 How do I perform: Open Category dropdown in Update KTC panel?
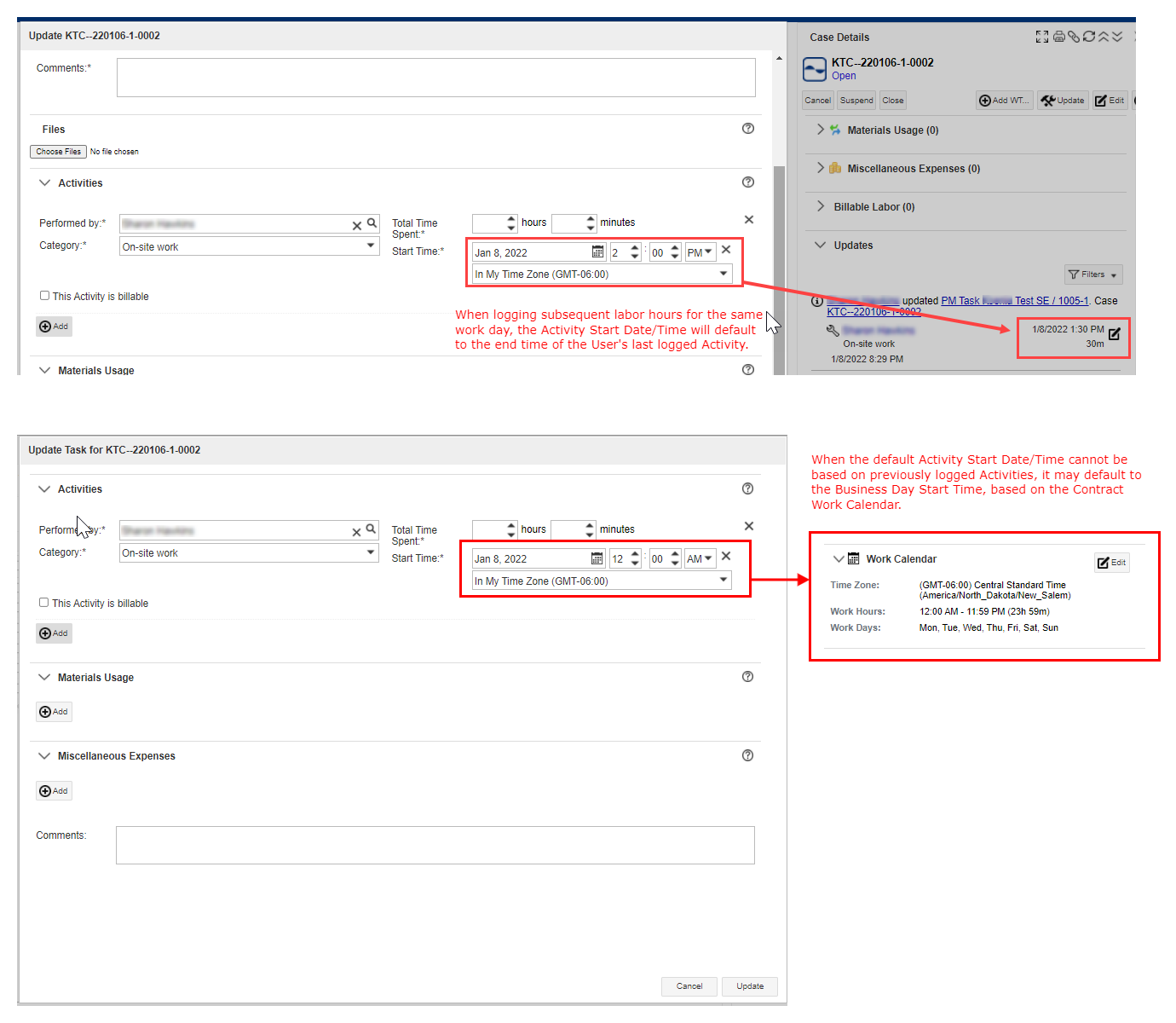point(371,246)
